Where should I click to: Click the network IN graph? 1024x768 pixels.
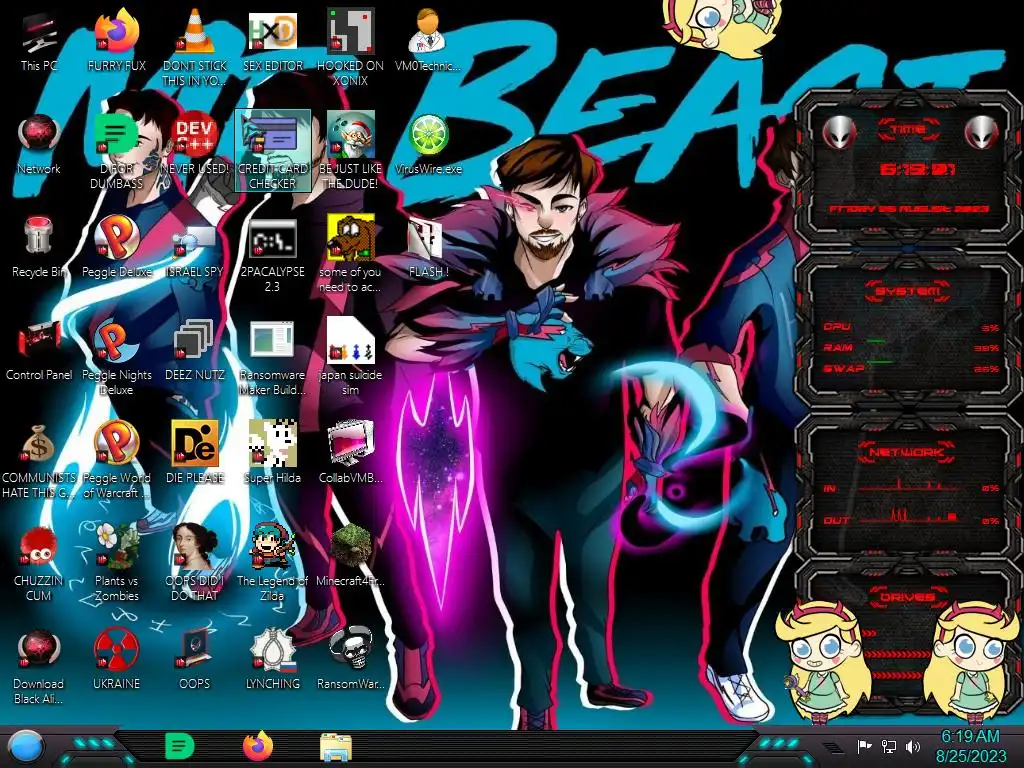coord(911,485)
